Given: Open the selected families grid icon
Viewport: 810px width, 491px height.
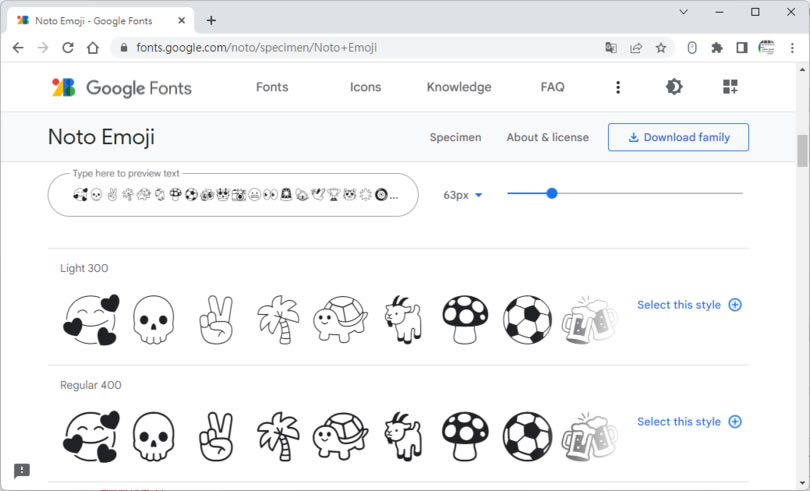Looking at the screenshot, I should coord(730,87).
